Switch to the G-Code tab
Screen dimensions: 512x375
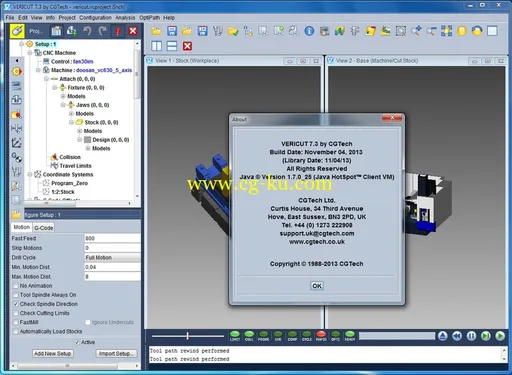point(44,228)
